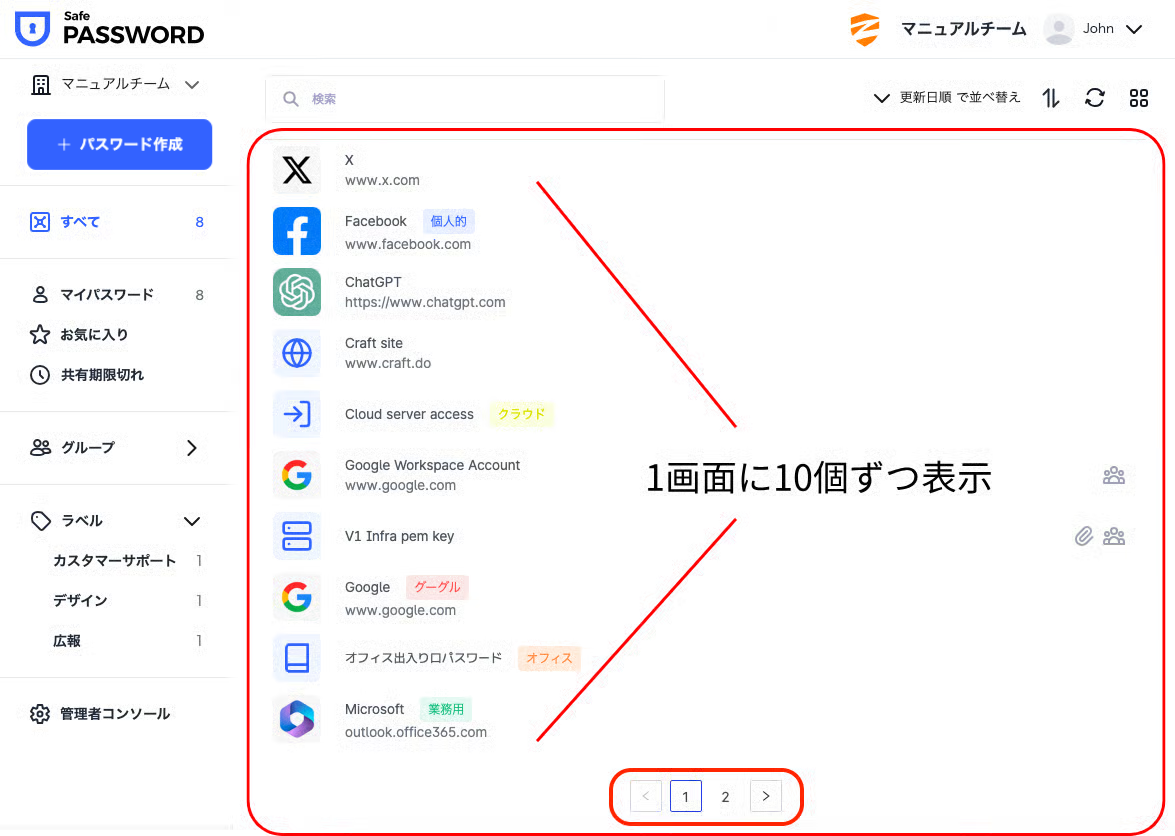Click the 検索 search field
The image size is (1175, 836).
coord(465,99)
